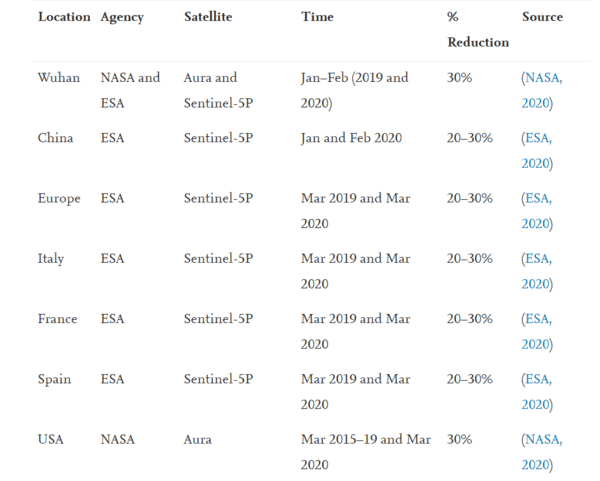This screenshot has width=600, height=481.
Task: Follow the NASA, 2020 link in USA row
Action: 542,452
